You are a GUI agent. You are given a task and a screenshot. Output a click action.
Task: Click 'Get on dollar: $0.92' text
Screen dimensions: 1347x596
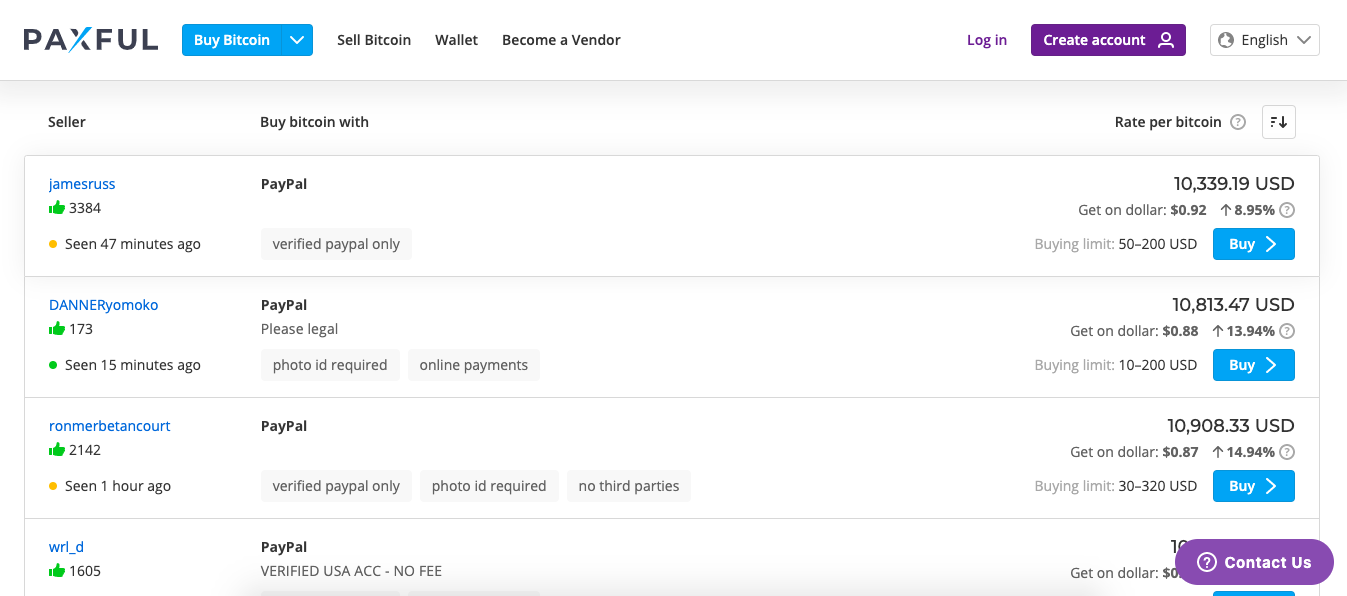(1142, 210)
